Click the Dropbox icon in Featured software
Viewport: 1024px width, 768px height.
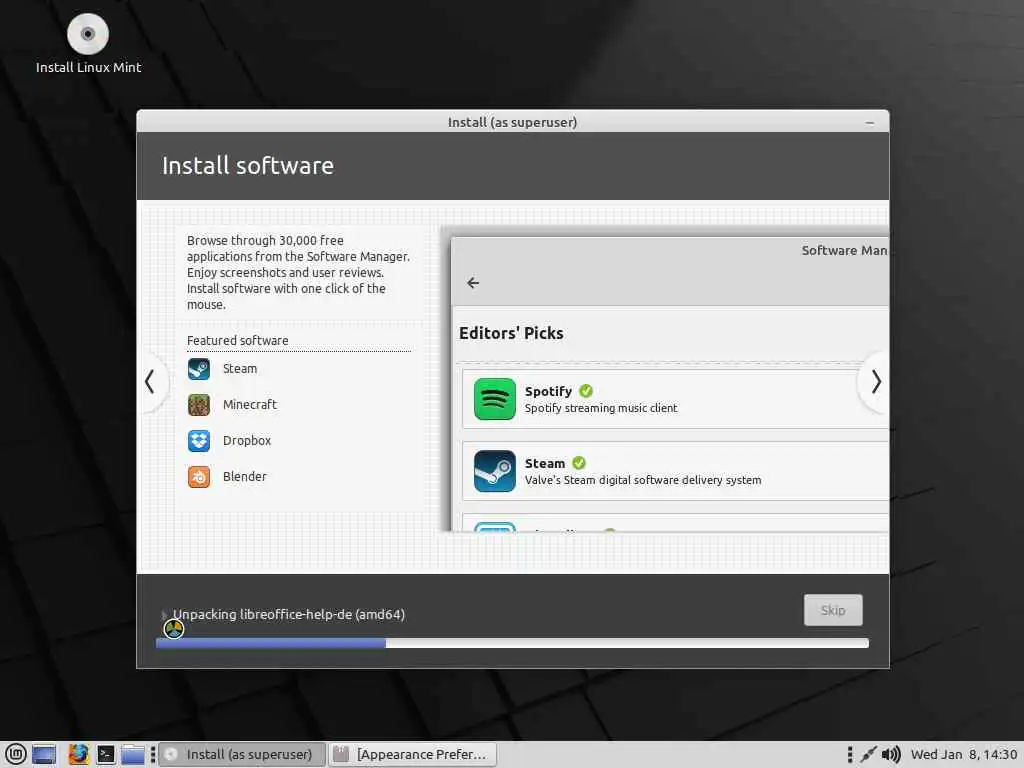click(x=199, y=441)
